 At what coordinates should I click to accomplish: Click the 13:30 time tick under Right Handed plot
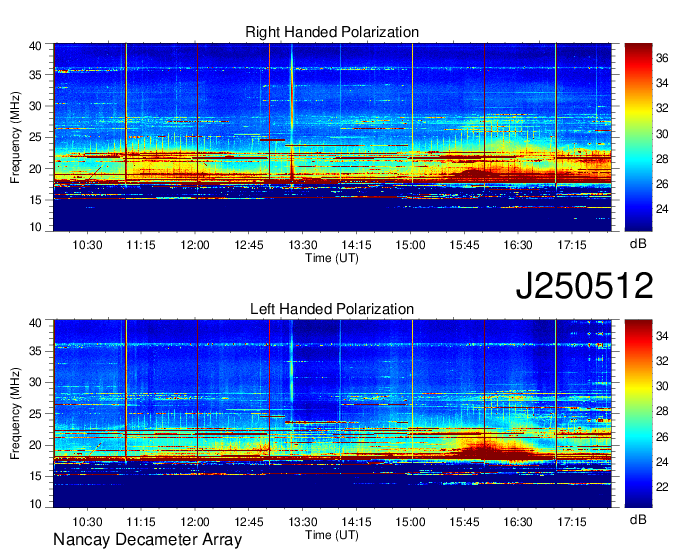pyautogui.click(x=303, y=245)
